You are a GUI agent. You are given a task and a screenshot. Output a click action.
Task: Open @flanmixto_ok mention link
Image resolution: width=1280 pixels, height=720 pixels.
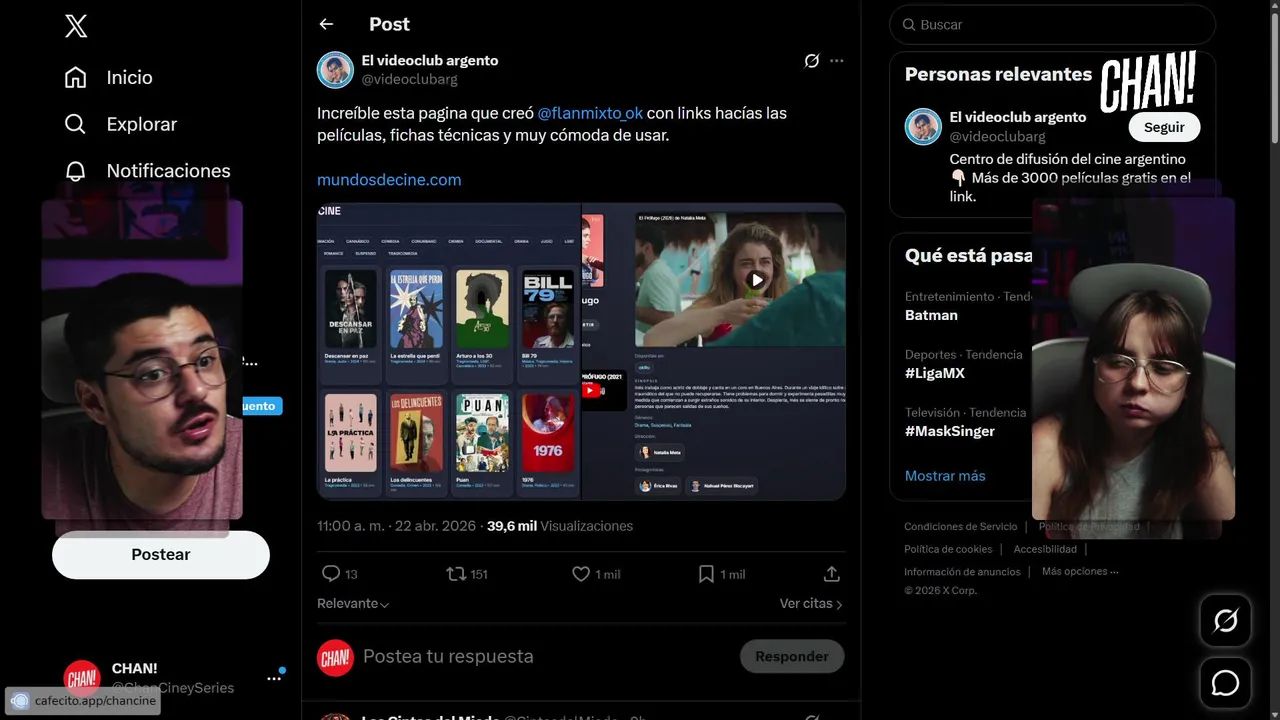[590, 113]
